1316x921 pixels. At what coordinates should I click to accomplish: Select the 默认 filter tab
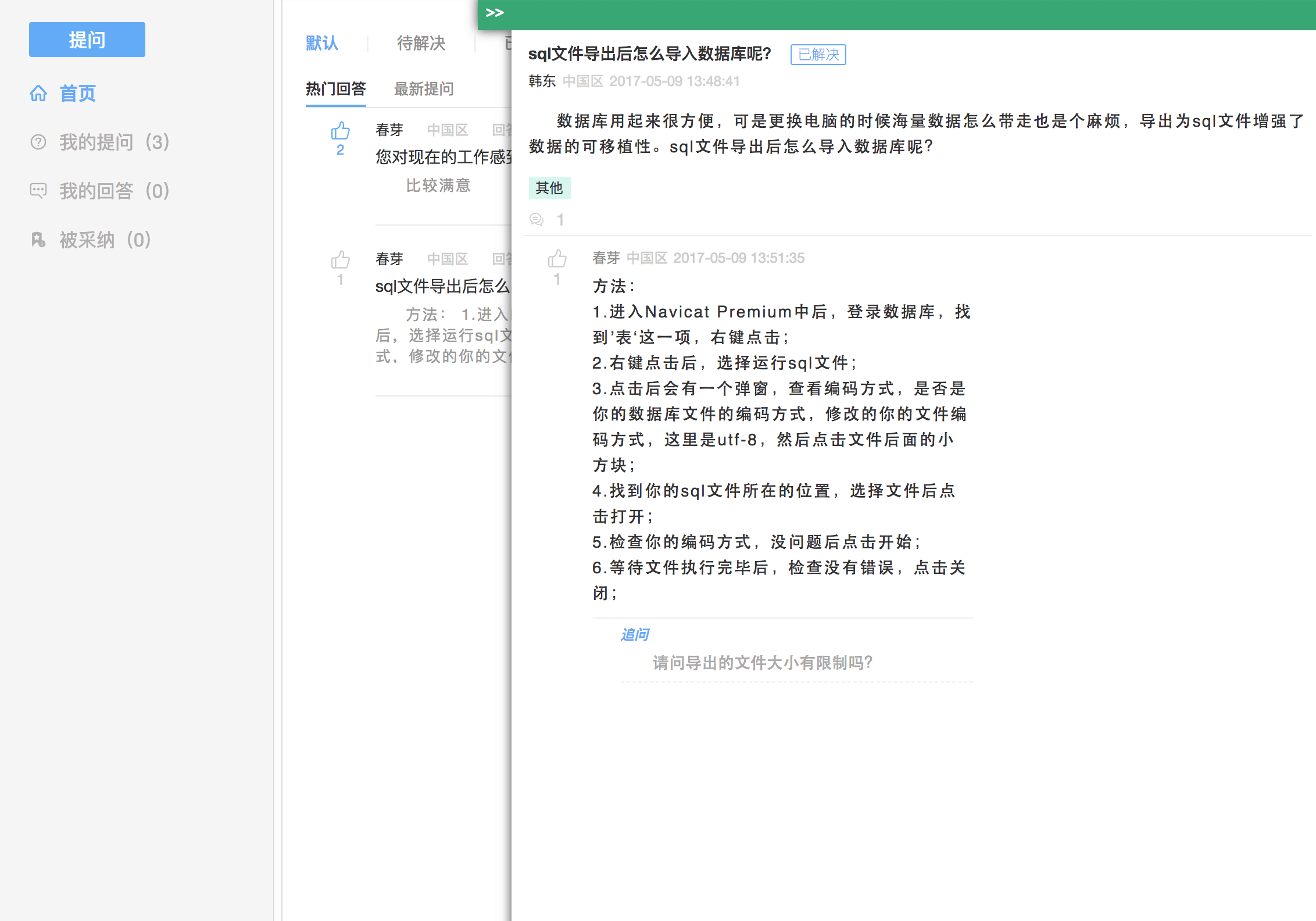point(322,43)
